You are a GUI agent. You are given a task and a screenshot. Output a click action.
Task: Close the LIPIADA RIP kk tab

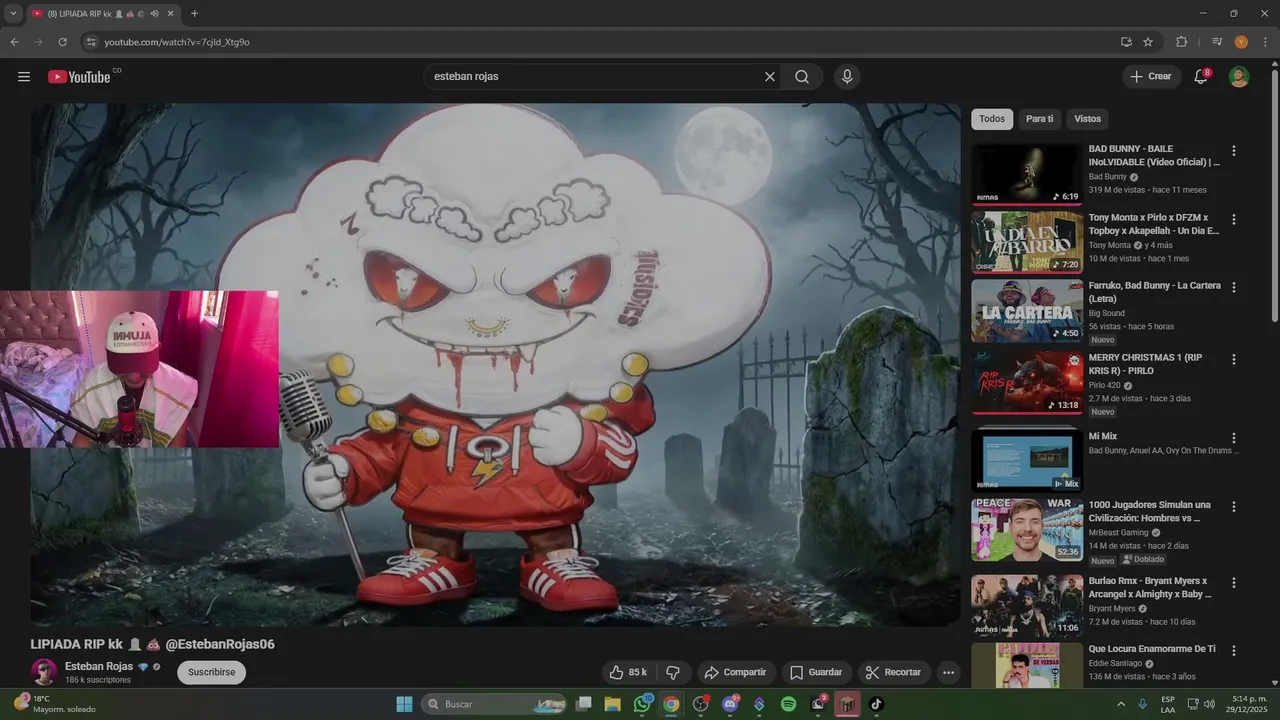[170, 14]
